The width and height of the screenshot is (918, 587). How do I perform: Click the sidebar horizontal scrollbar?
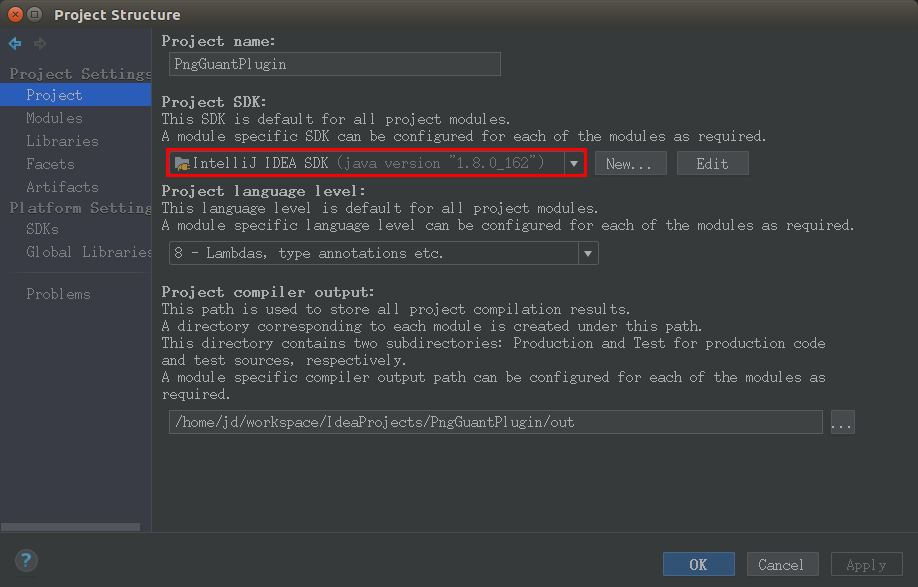70,527
